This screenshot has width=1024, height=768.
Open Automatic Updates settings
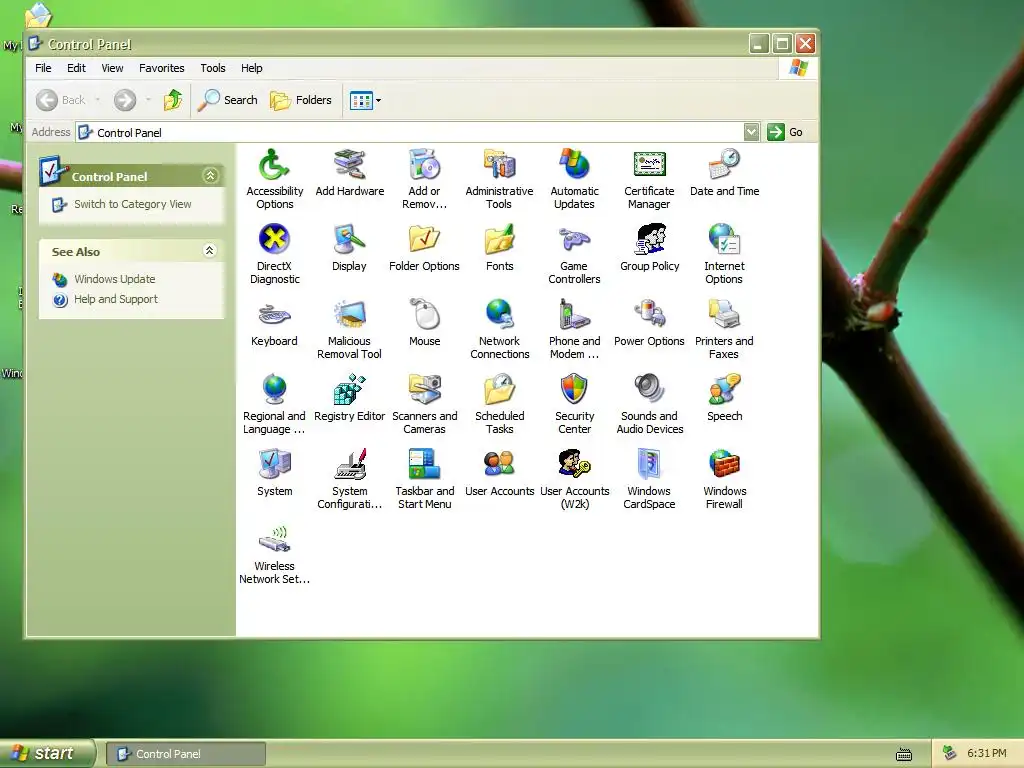coord(575,178)
